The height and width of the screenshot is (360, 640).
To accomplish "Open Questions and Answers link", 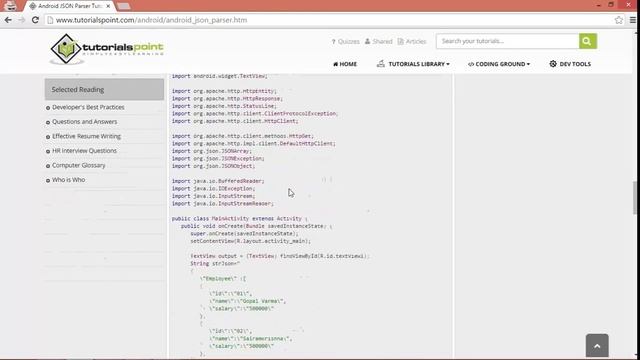I will (84, 122).
